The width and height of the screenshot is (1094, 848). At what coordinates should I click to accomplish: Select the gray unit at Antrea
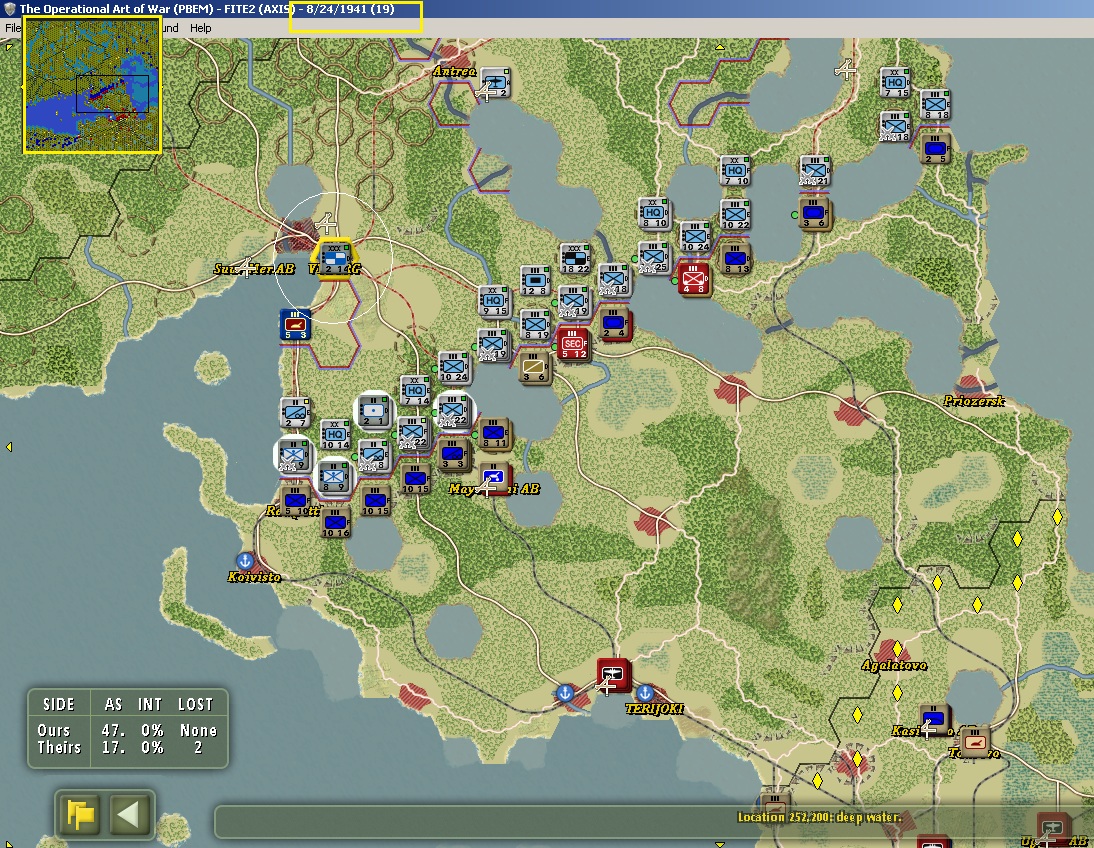(x=495, y=84)
